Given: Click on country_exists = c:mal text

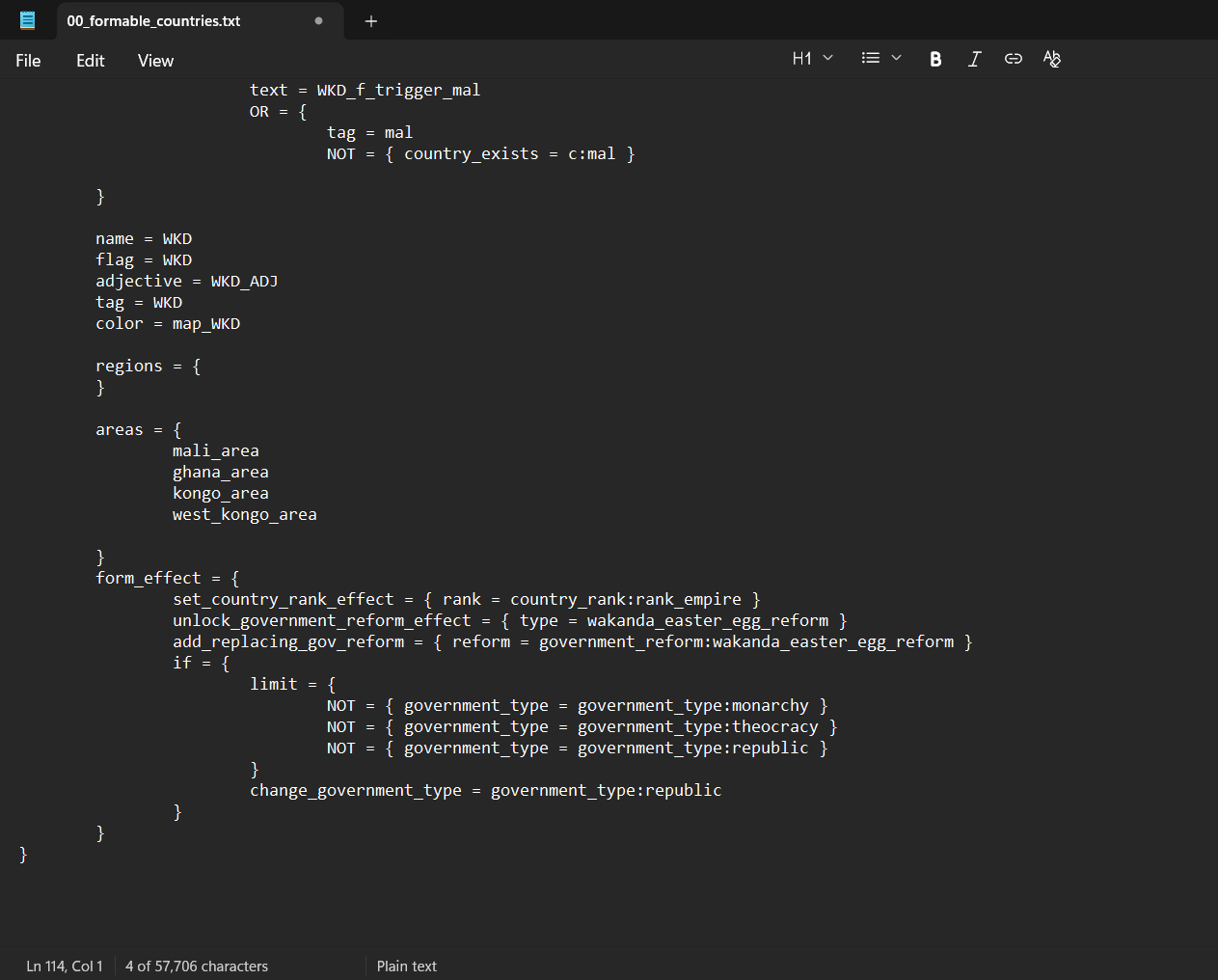Looking at the screenshot, I should [x=509, y=153].
